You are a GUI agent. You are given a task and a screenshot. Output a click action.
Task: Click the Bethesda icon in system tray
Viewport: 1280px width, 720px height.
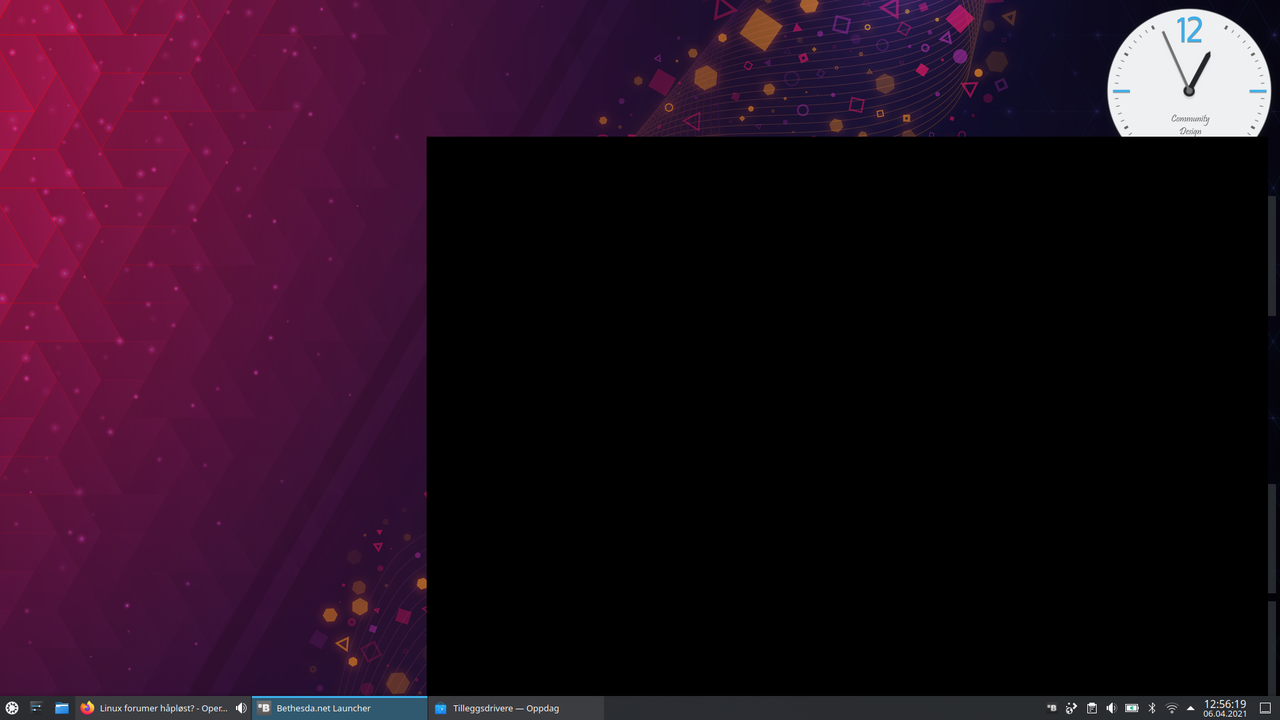[x=1051, y=708]
